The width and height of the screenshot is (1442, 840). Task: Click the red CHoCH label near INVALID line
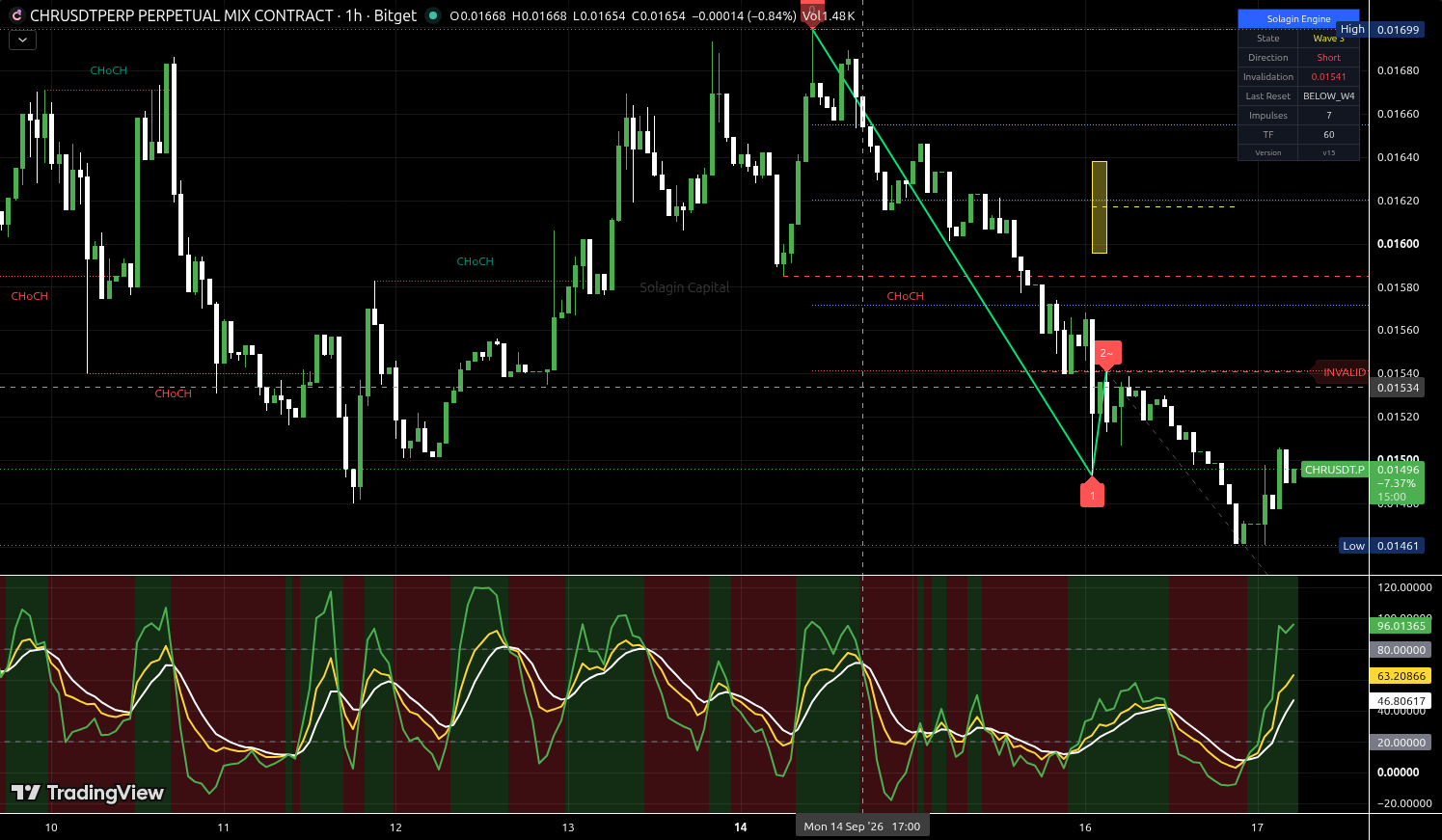click(905, 296)
